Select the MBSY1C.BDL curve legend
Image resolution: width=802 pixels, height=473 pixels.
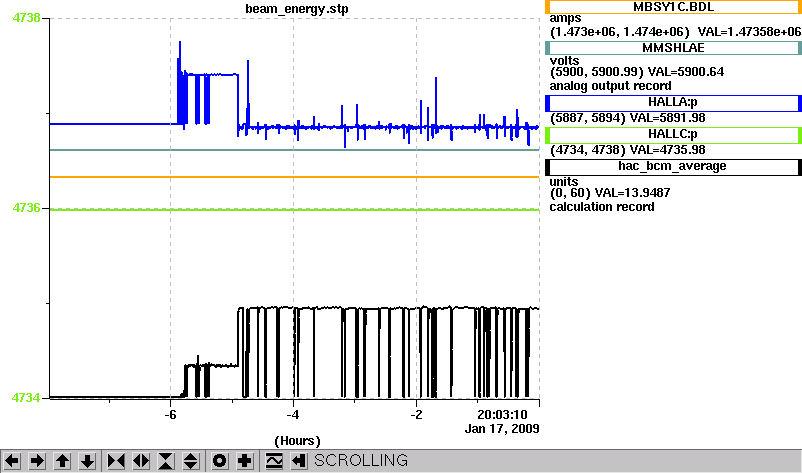pyautogui.click(x=673, y=7)
